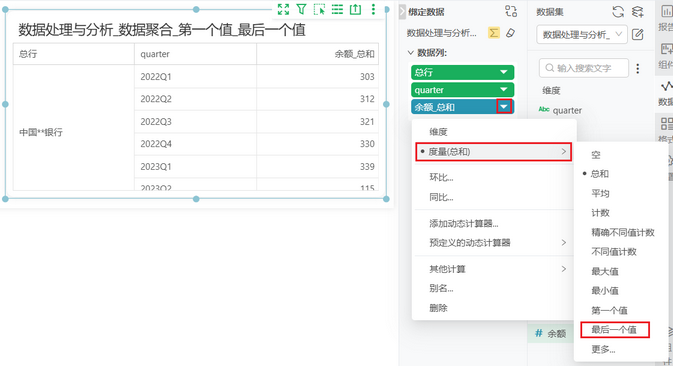The image size is (673, 366).
Task: Click the 输入搜索文字 search field
Action: pos(584,68)
